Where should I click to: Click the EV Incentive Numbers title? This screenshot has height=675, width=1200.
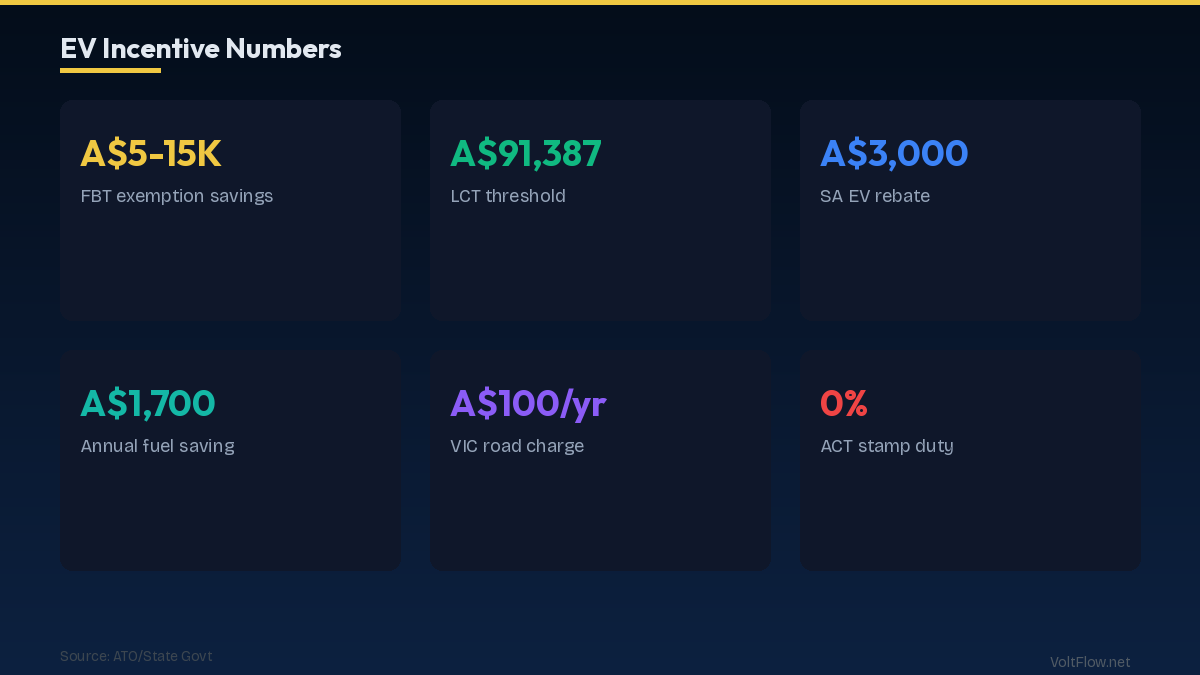point(200,48)
